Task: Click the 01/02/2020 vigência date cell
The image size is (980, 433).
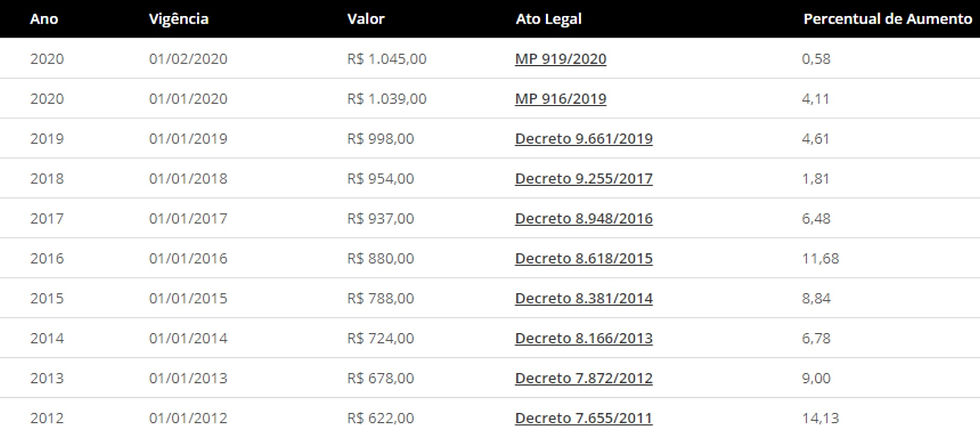Action: pyautogui.click(x=188, y=59)
